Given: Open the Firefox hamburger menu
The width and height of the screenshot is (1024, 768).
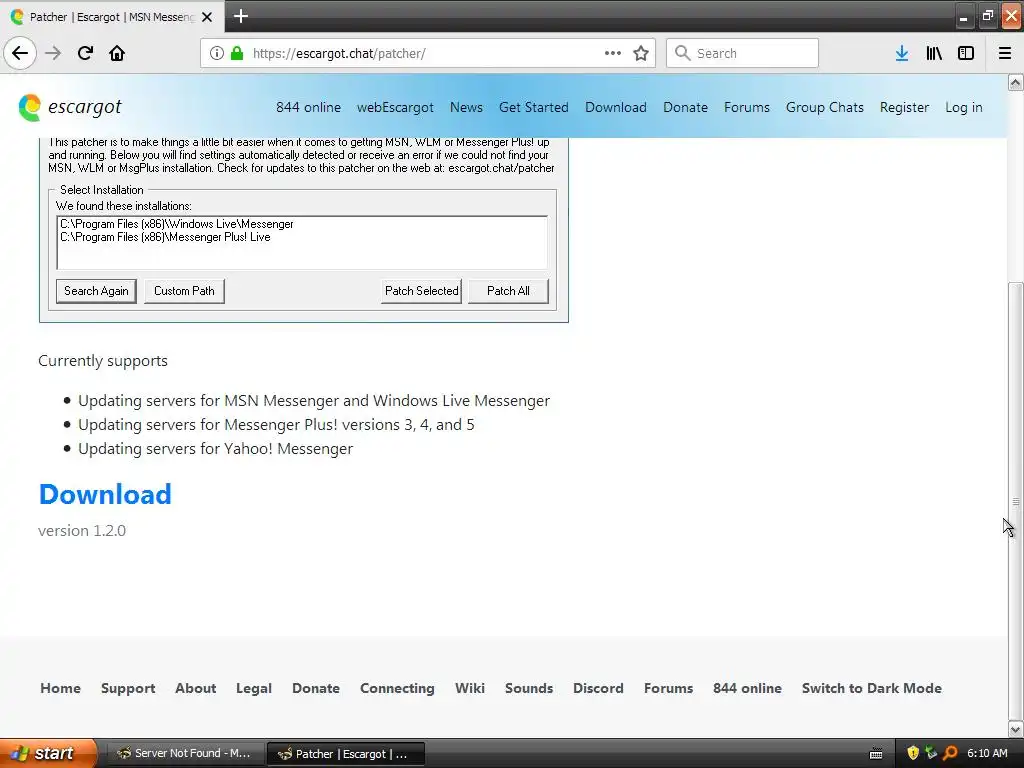Looking at the screenshot, I should pos(1004,53).
